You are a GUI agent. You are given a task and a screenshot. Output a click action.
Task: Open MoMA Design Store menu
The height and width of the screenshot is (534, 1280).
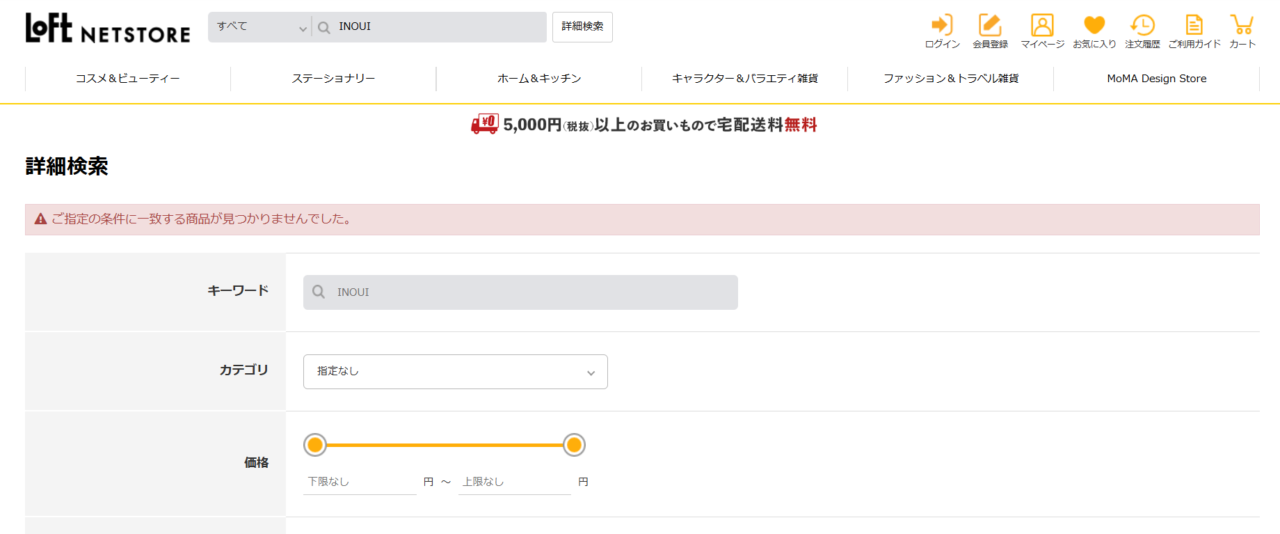(x=1157, y=78)
